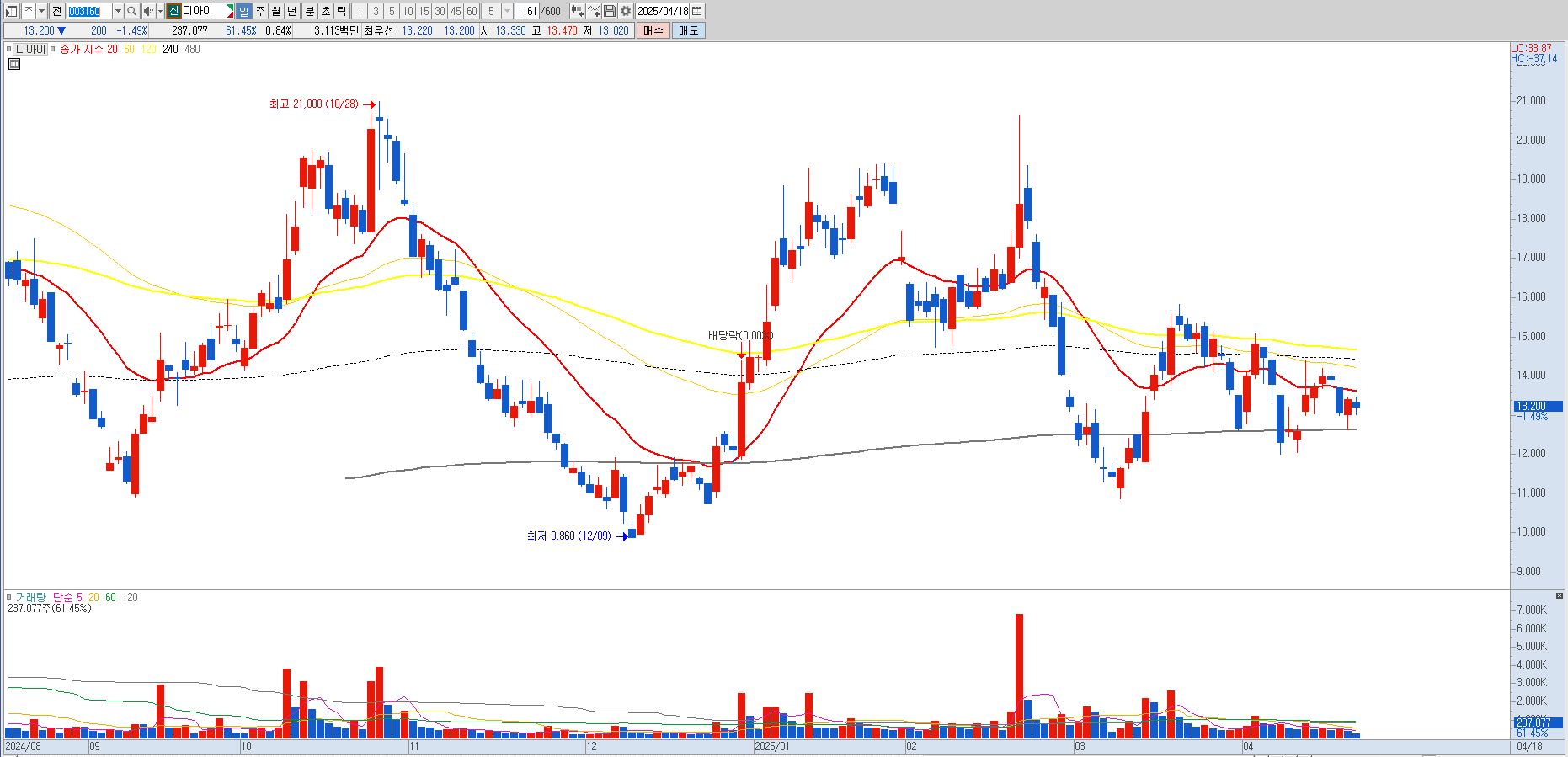Switch chart to 초 second period
This screenshot has width=1568, height=757.
pos(325,11)
